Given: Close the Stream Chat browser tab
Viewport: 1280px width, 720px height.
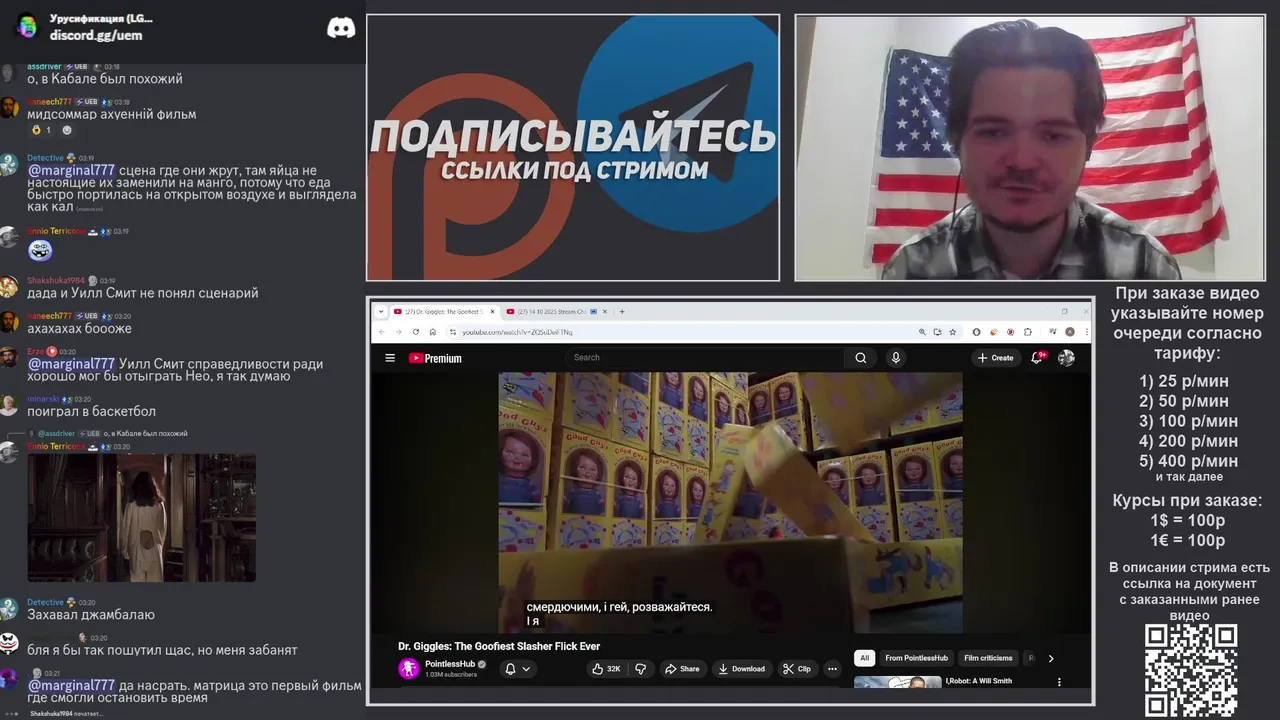Looking at the screenshot, I should click(606, 311).
